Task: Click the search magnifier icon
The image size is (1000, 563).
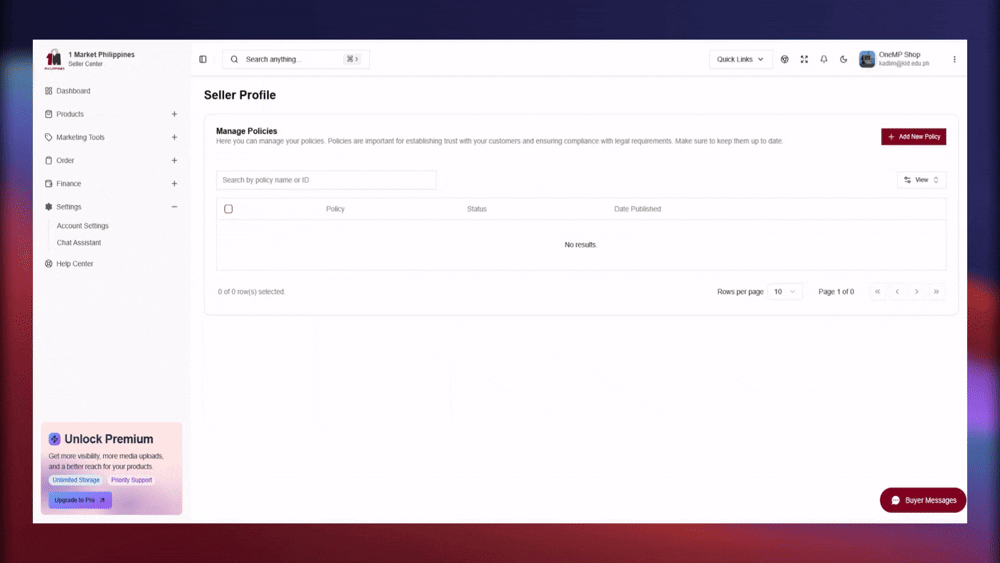Action: [x=234, y=59]
